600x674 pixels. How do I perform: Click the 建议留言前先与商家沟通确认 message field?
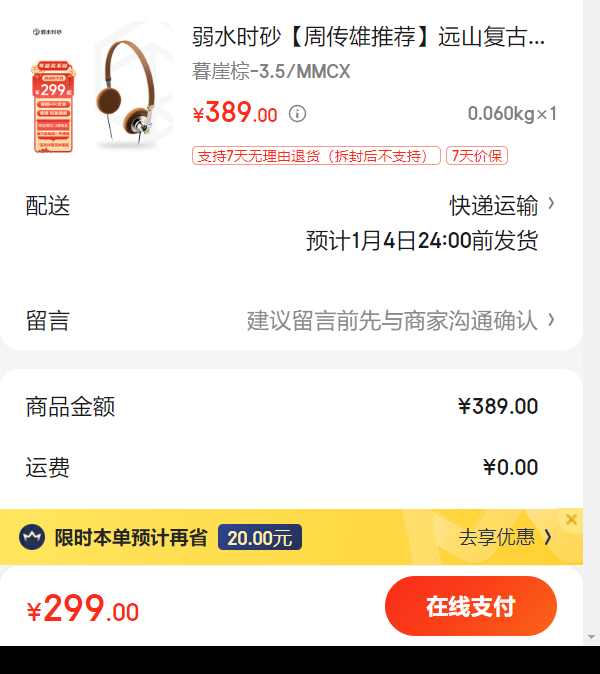click(392, 321)
